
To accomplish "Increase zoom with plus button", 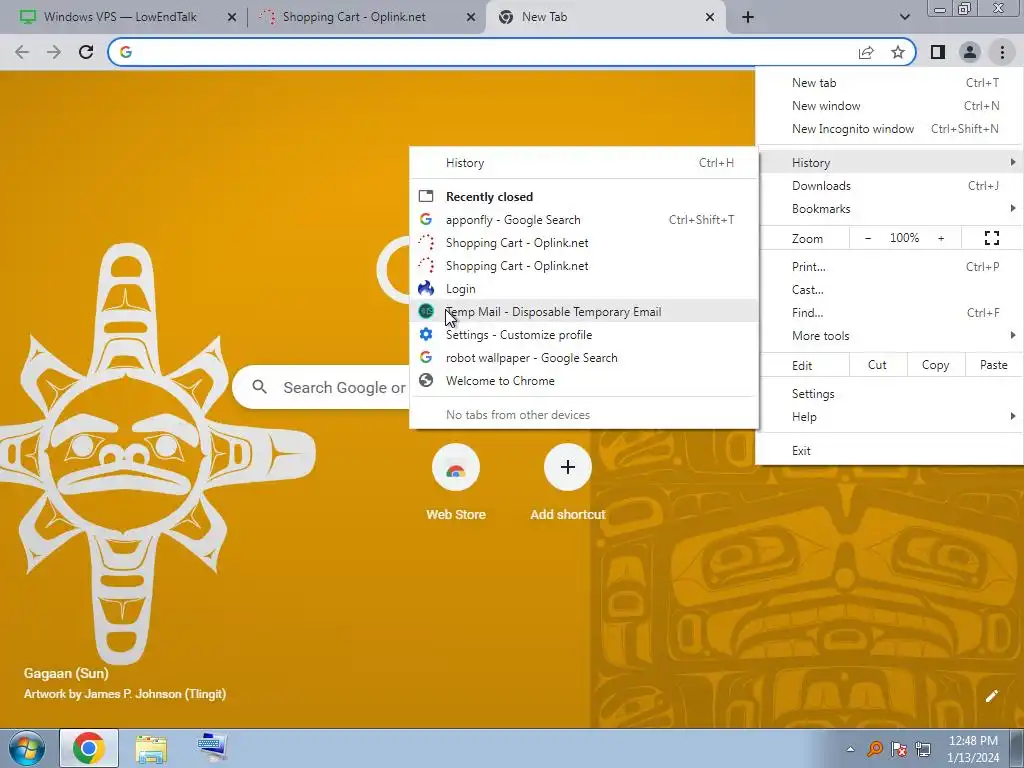I will coord(941,238).
